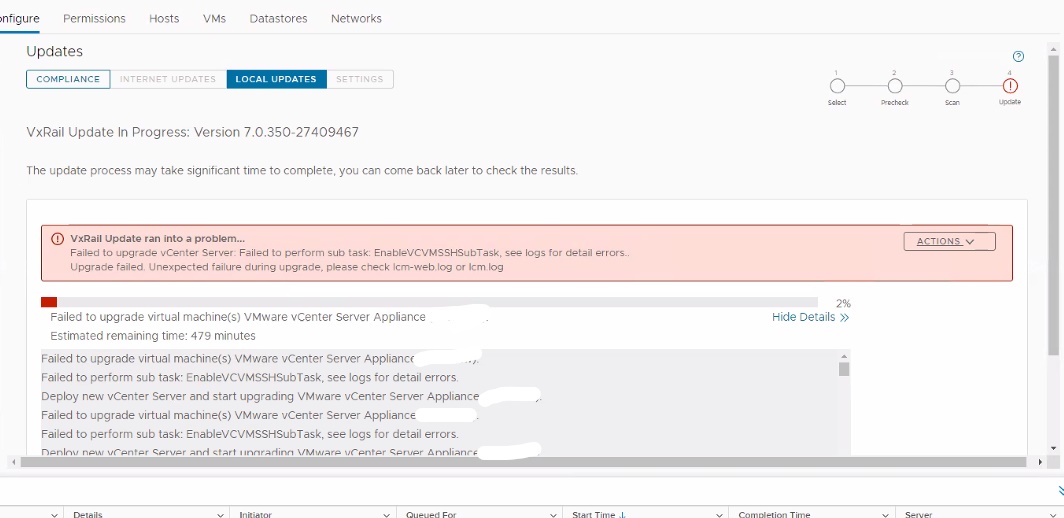Click the red warning icon in error banner
Screen dimensions: 1064x518
[58, 238]
